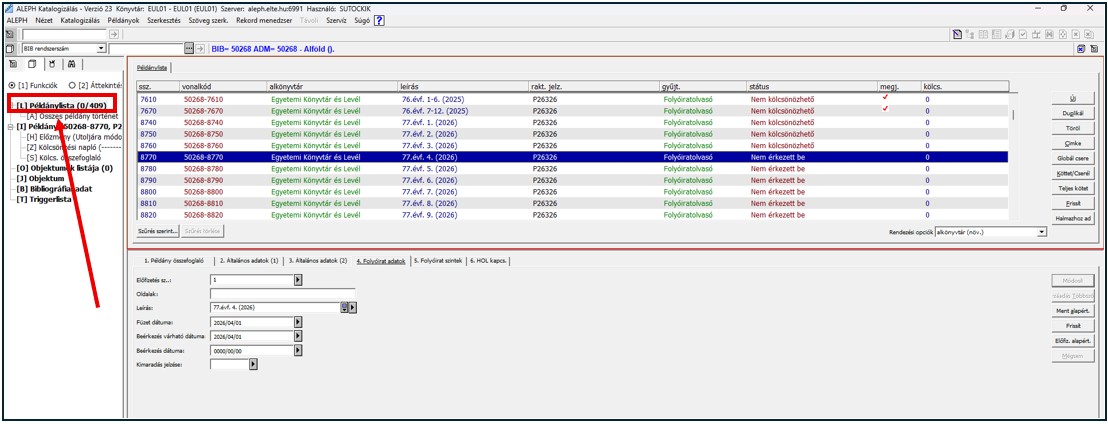The height and width of the screenshot is (424, 1108).
Task: Open the Súgó menu
Action: pos(363,20)
